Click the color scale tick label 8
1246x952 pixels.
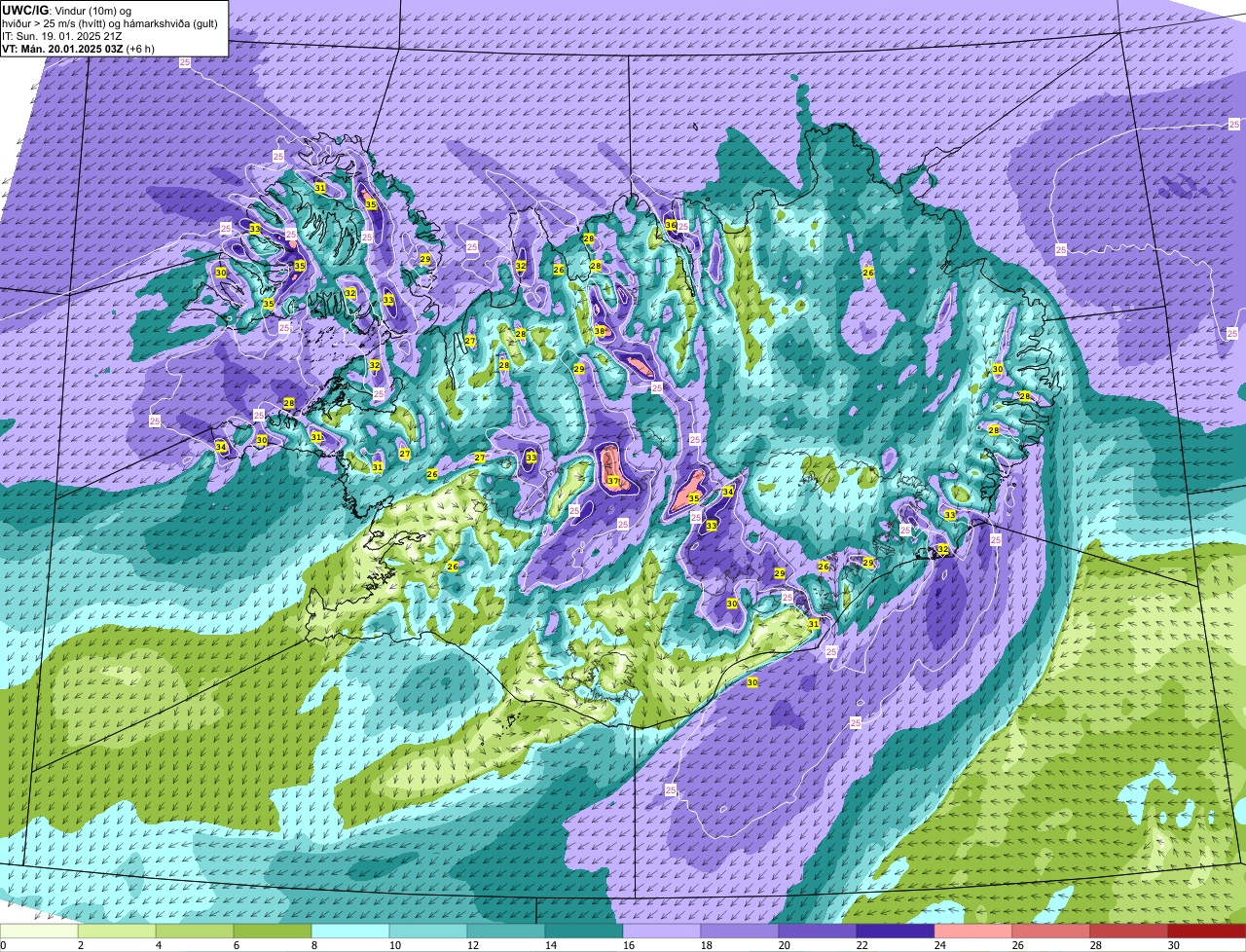[x=313, y=945]
